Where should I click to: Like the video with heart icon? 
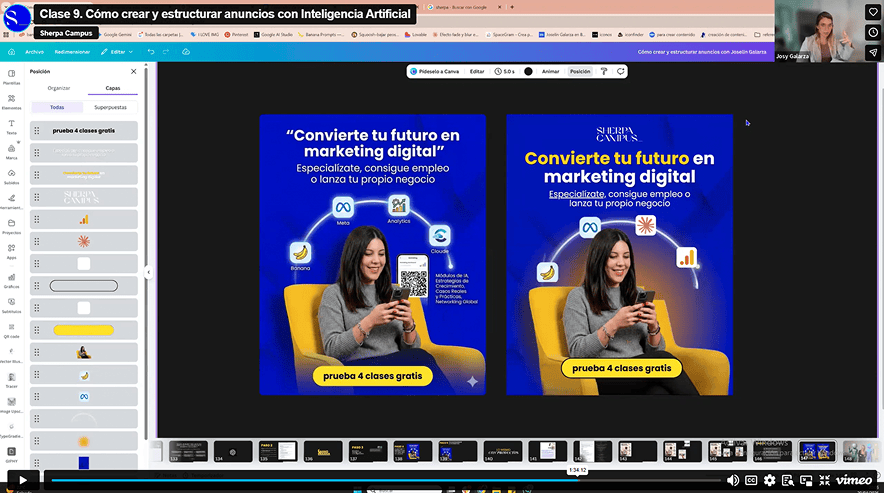pos(873,12)
